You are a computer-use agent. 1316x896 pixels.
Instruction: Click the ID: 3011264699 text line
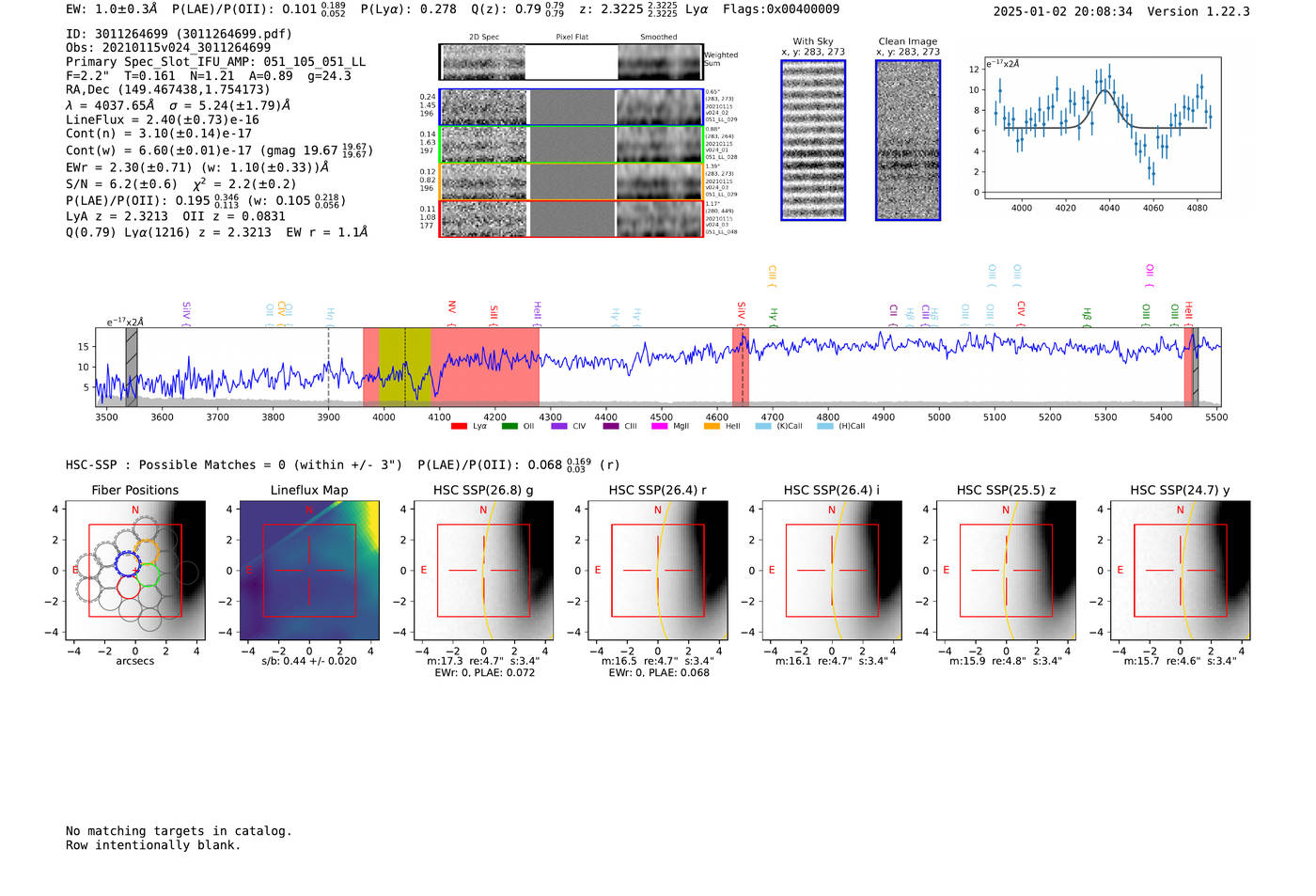point(179,34)
